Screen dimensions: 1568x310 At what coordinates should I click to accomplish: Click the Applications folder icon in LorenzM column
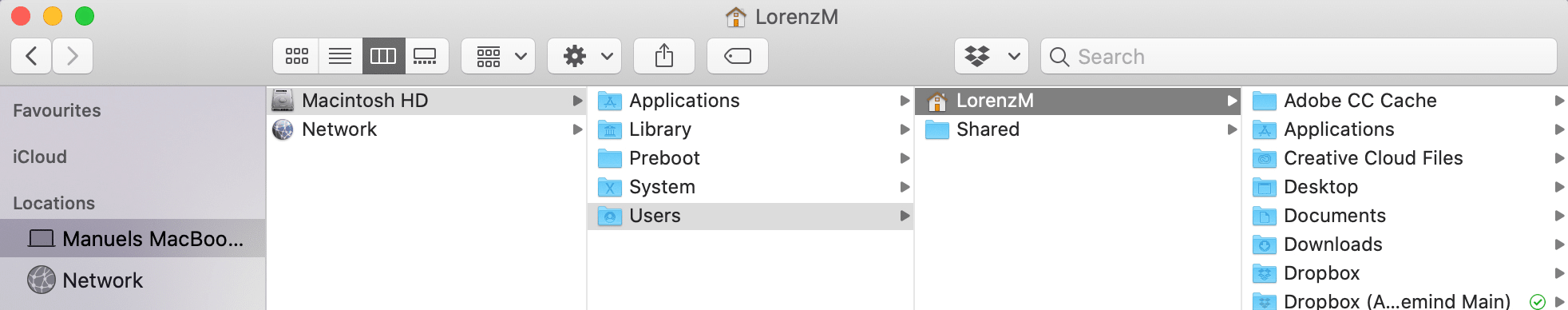tap(1265, 129)
